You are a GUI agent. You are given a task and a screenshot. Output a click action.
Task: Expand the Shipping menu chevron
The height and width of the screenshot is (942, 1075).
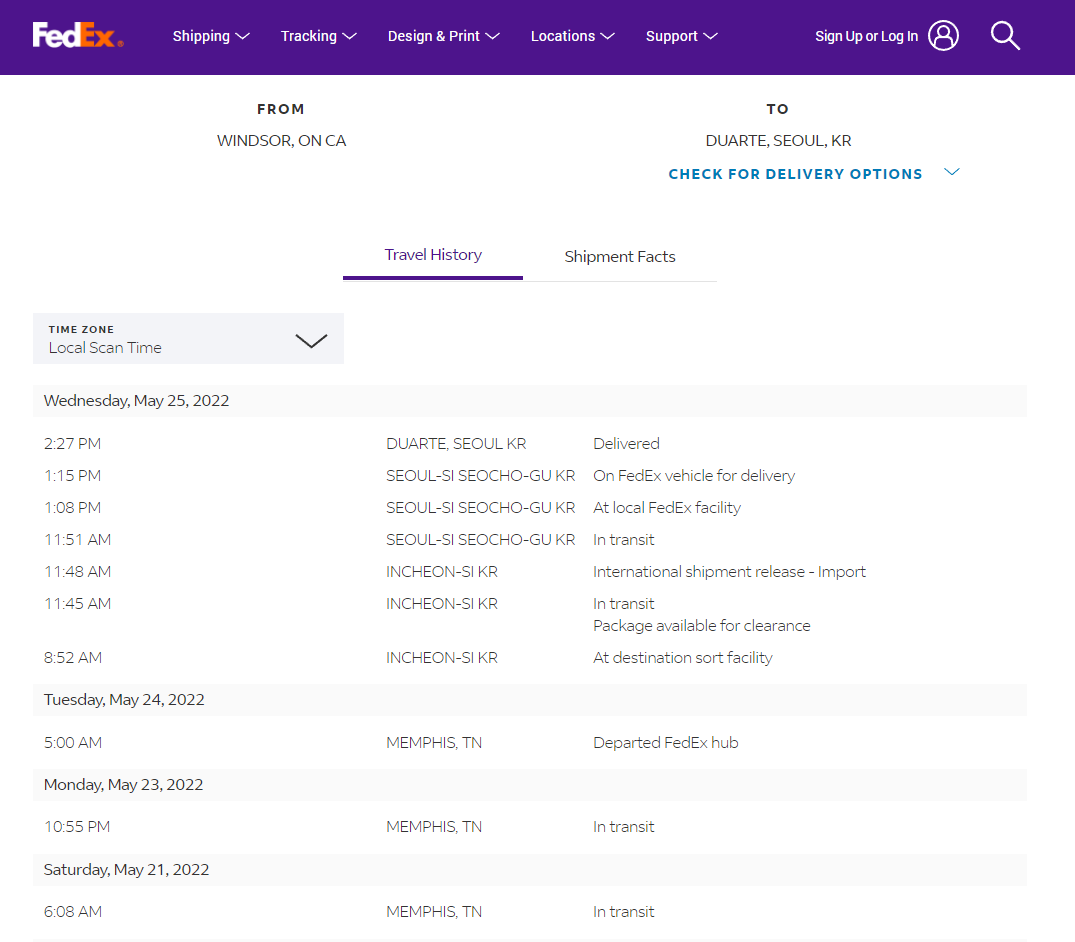tap(243, 36)
